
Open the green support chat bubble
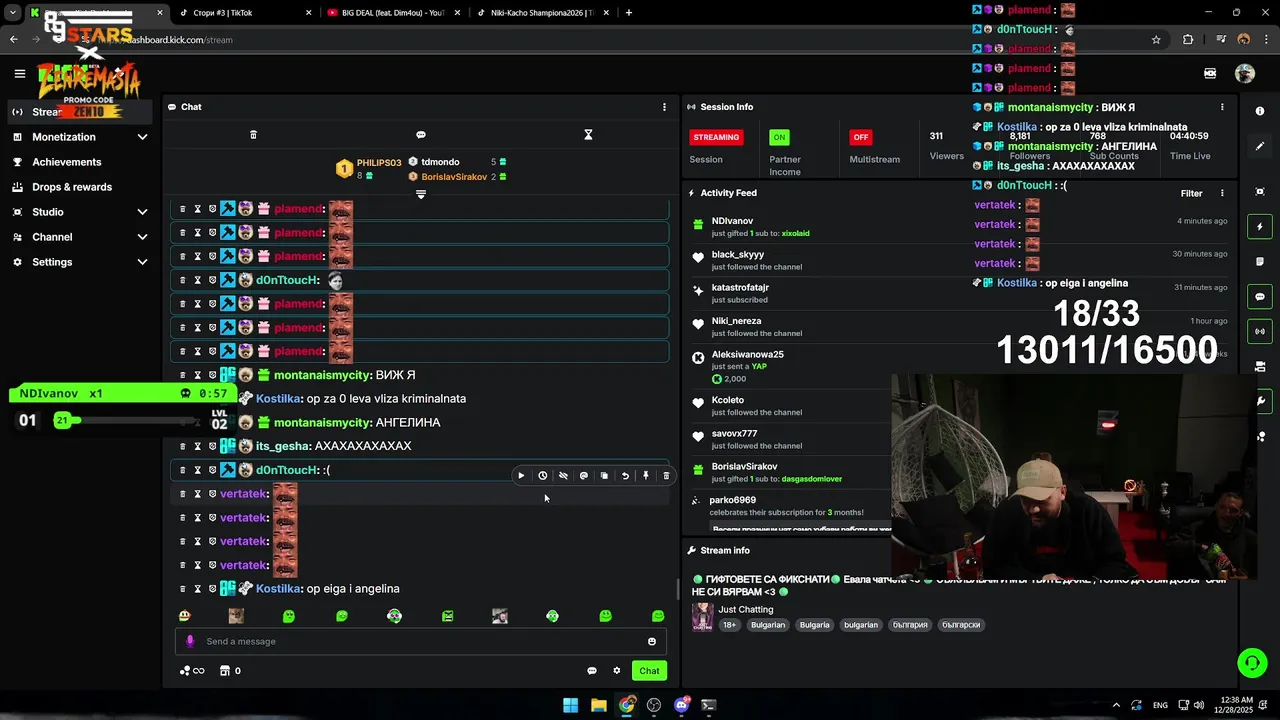[x=1252, y=662]
